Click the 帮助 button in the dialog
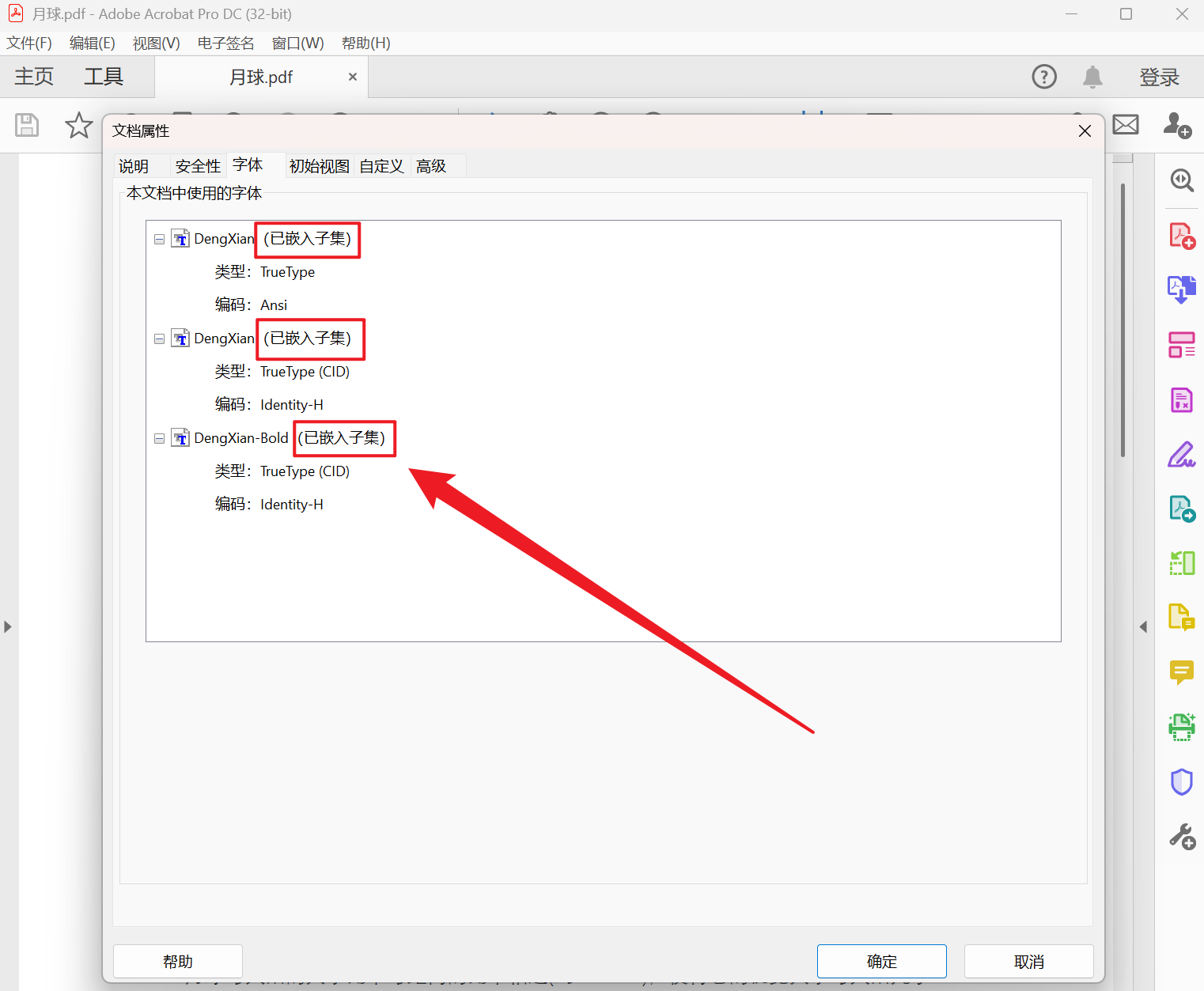The height and width of the screenshot is (991, 1204). pyautogui.click(x=178, y=962)
